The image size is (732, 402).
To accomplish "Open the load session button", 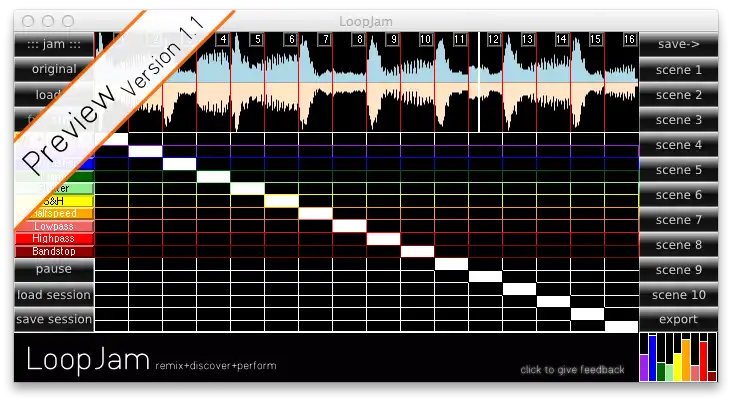I will click(x=54, y=295).
